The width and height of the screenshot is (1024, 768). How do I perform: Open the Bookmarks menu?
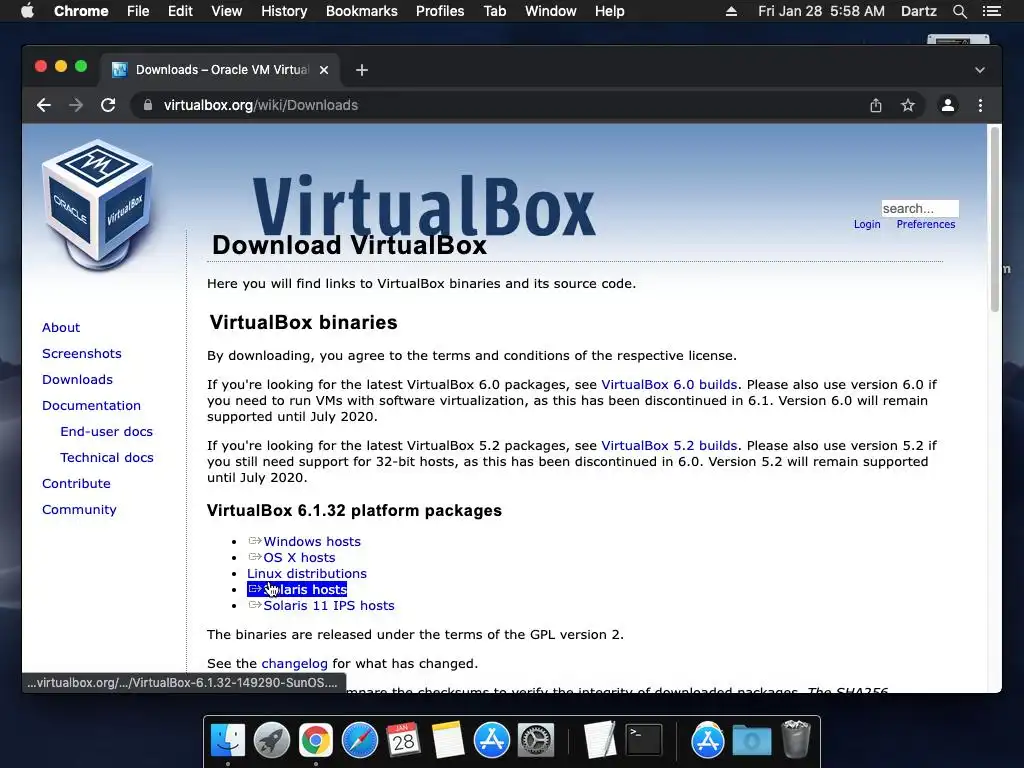pyautogui.click(x=361, y=11)
